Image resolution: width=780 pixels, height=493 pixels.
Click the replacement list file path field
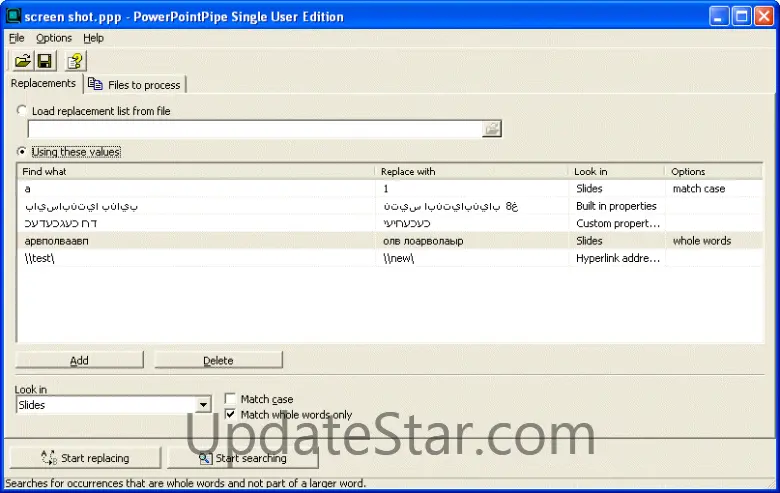point(255,129)
